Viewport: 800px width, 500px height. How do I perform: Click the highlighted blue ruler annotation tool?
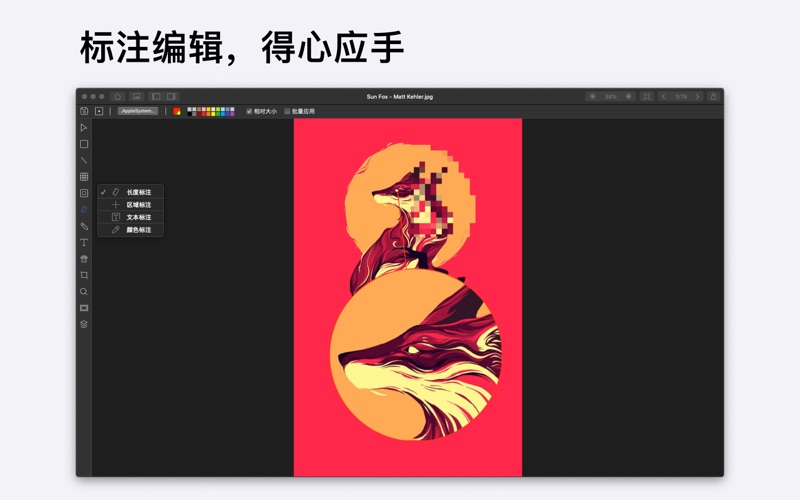(84, 209)
